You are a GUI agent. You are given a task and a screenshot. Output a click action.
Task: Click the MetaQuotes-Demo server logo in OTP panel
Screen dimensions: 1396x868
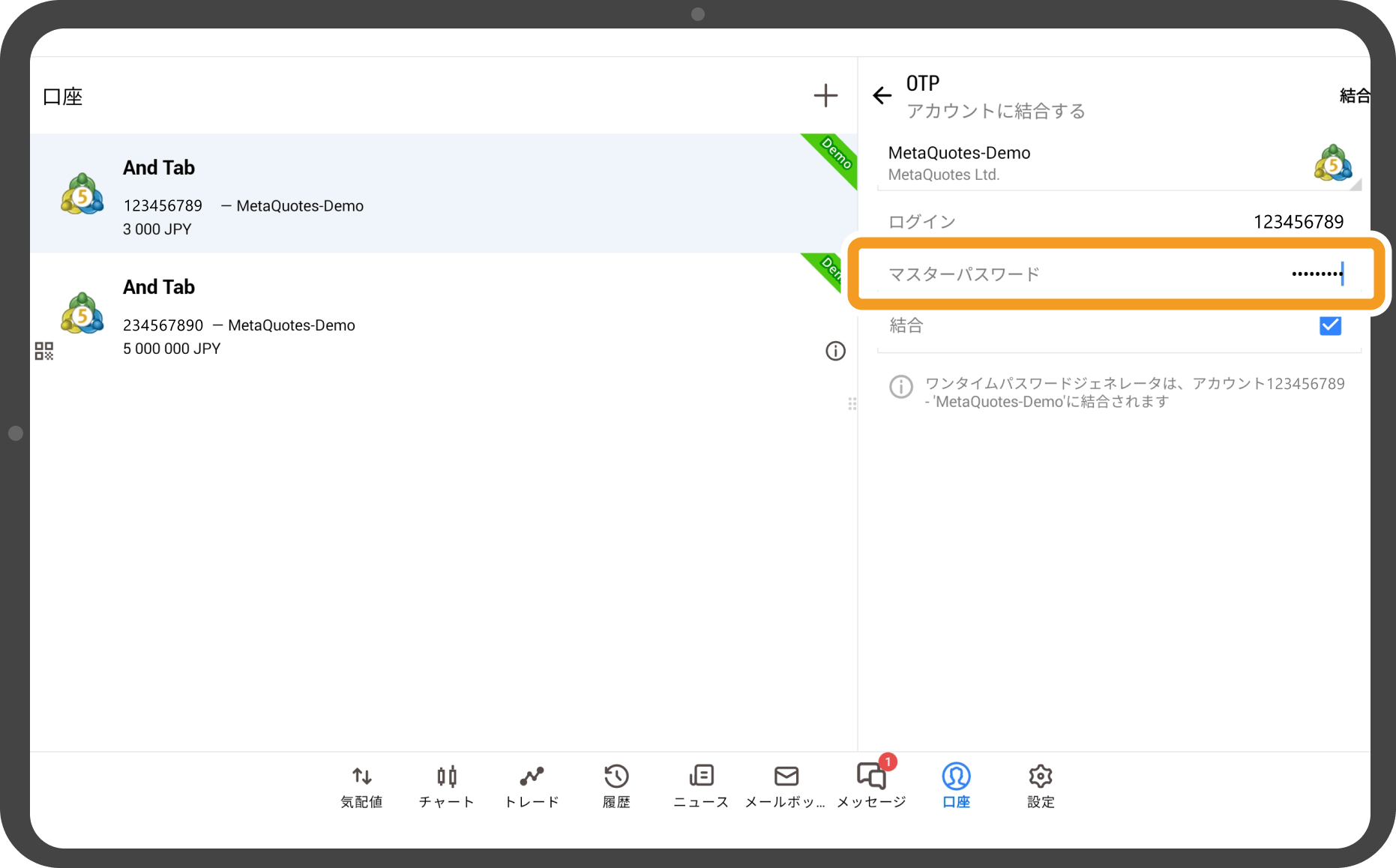tap(1333, 163)
